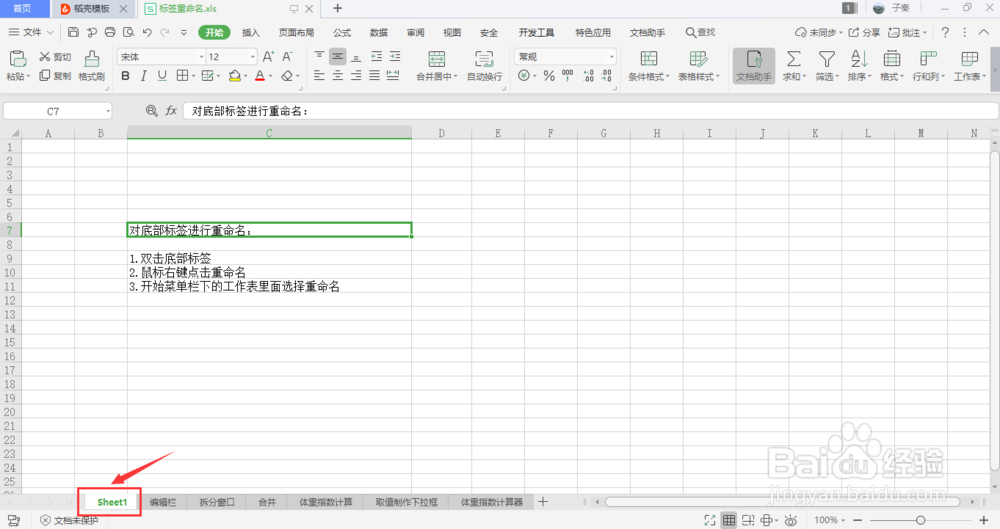Toggle Auto Wrap (自动换行)
Viewport: 1000px width, 529px height.
[x=485, y=66]
